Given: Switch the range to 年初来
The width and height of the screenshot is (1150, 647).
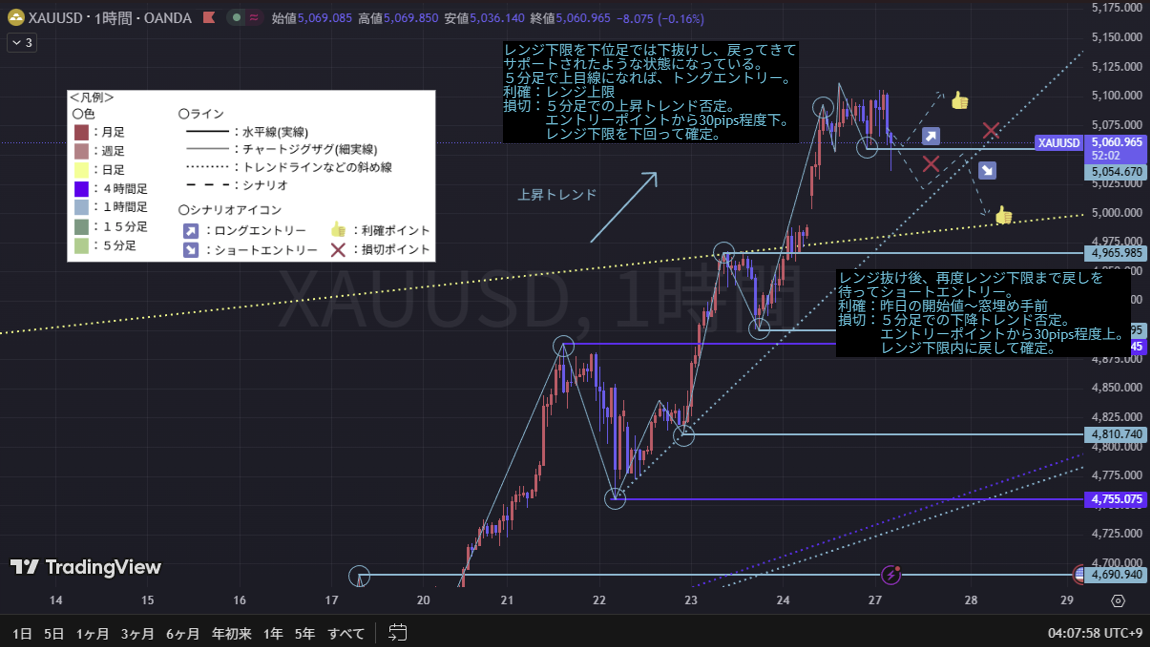Looking at the screenshot, I should (231, 633).
